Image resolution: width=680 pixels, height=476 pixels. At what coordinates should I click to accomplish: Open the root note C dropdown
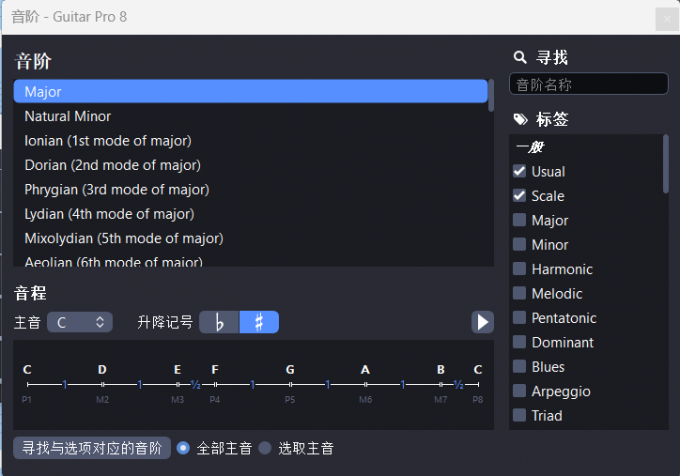pyautogui.click(x=79, y=322)
